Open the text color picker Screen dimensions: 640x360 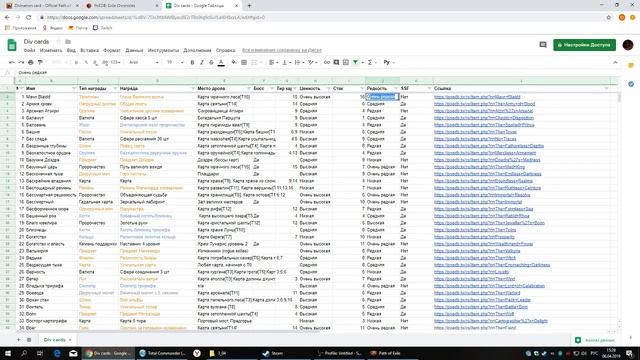coord(221,62)
